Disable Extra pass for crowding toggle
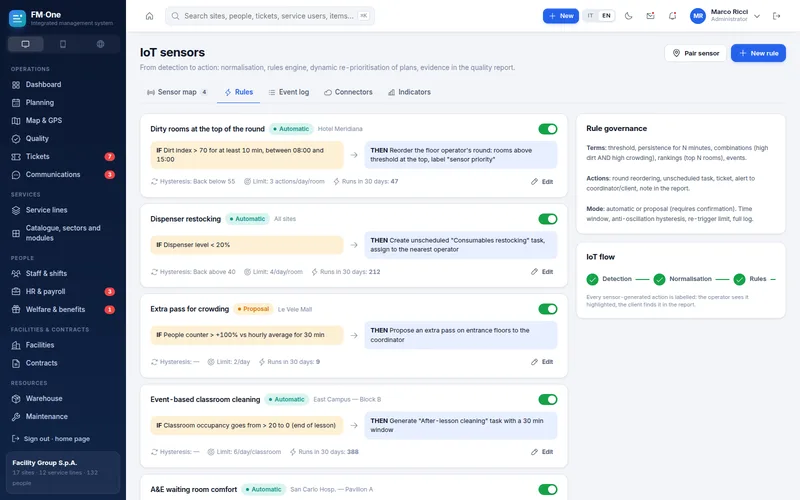 [547, 309]
